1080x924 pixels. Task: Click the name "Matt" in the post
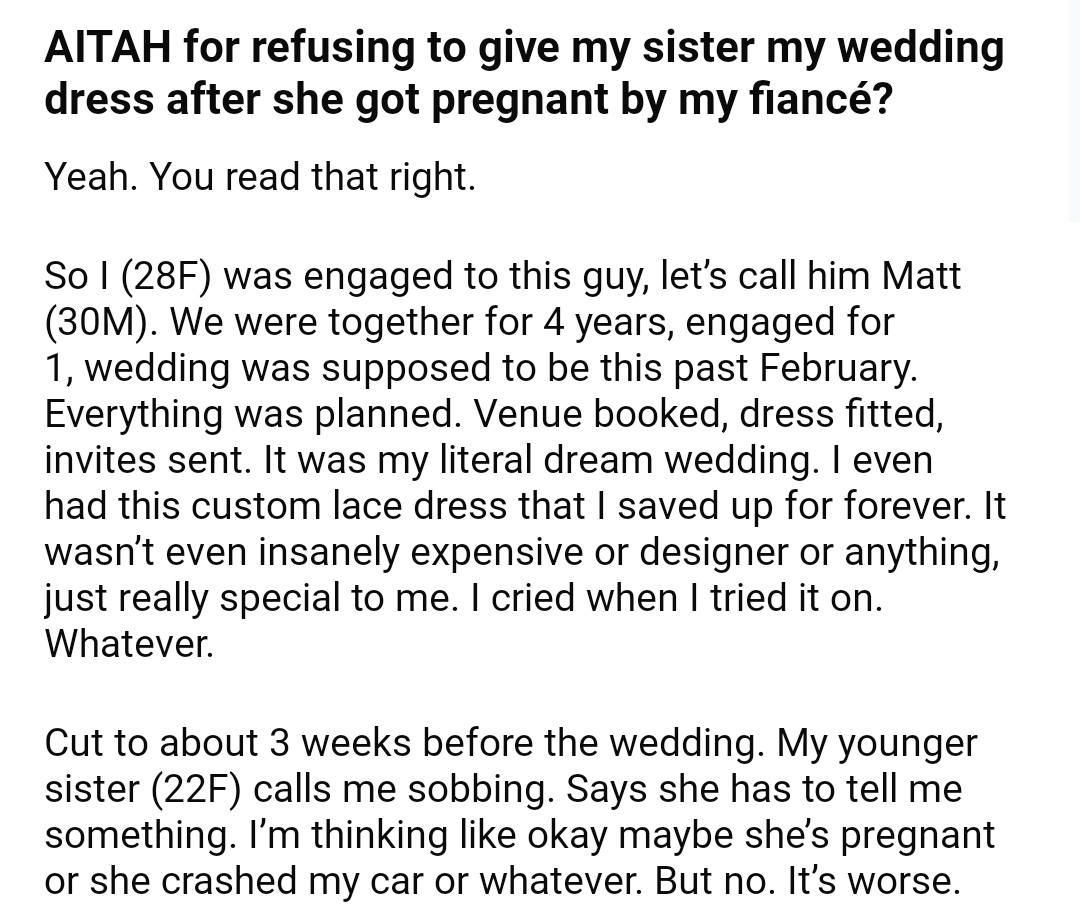pyautogui.click(x=921, y=275)
